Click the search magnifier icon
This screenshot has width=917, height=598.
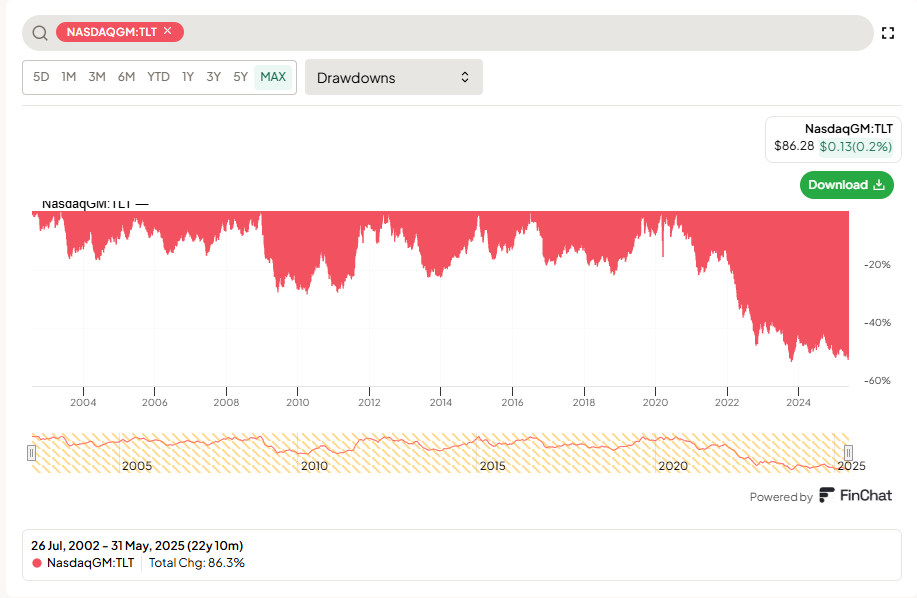[40, 33]
